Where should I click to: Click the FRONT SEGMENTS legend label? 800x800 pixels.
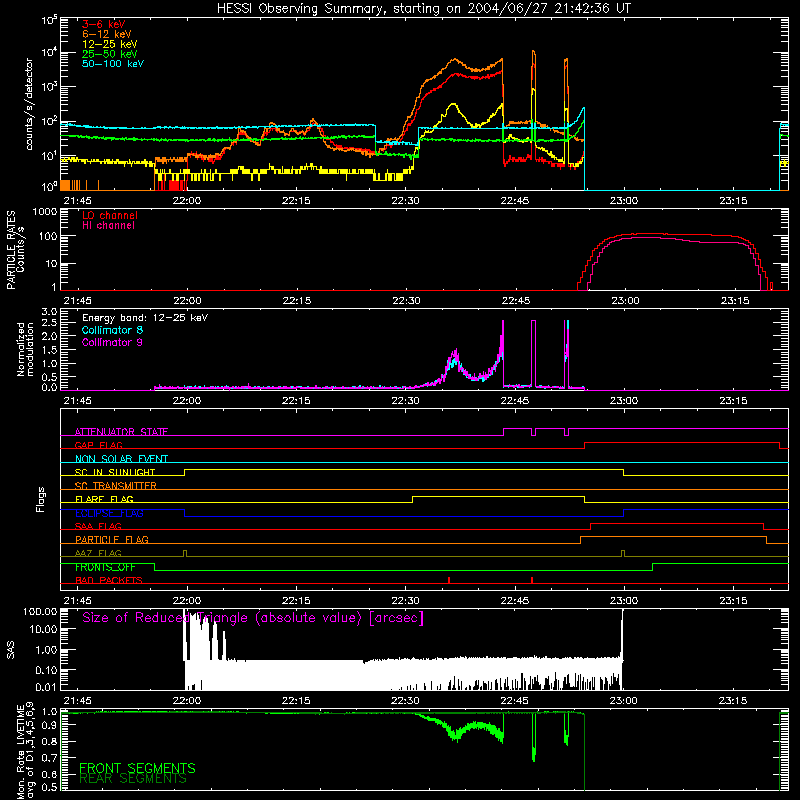point(137,768)
